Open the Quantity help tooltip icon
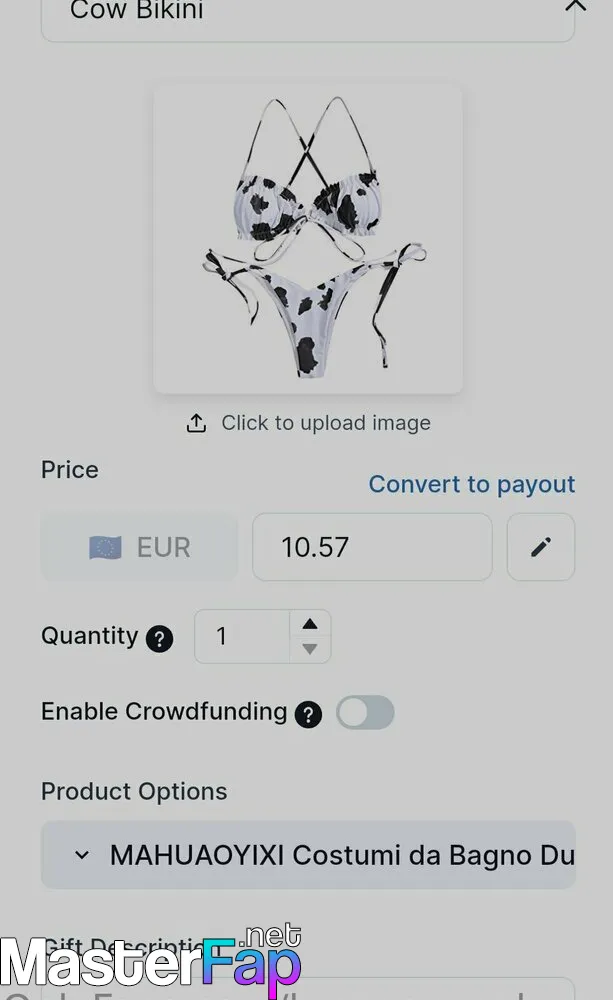This screenshot has height=1000, width=613. click(x=159, y=639)
